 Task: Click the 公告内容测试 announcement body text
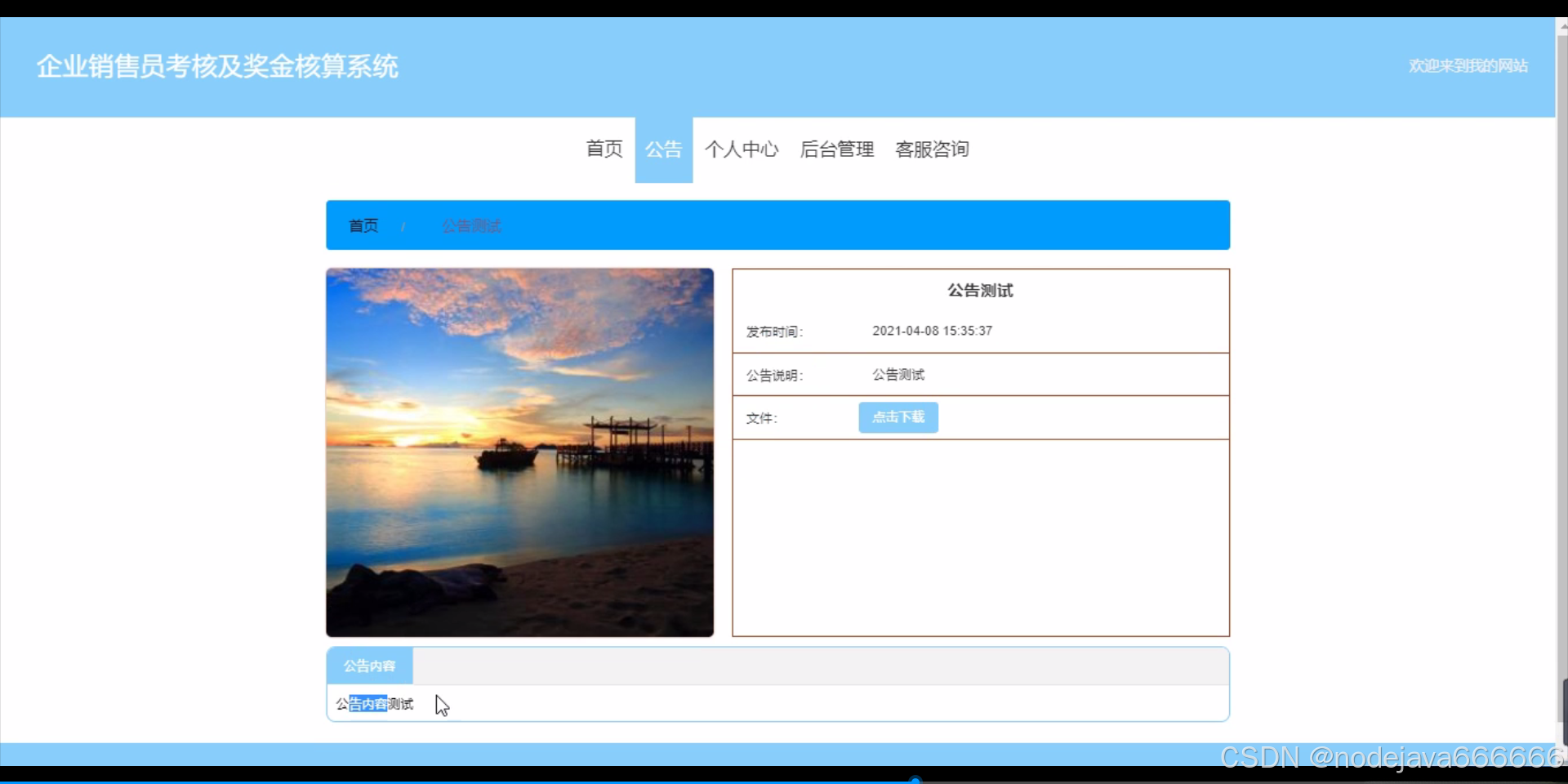tap(373, 703)
